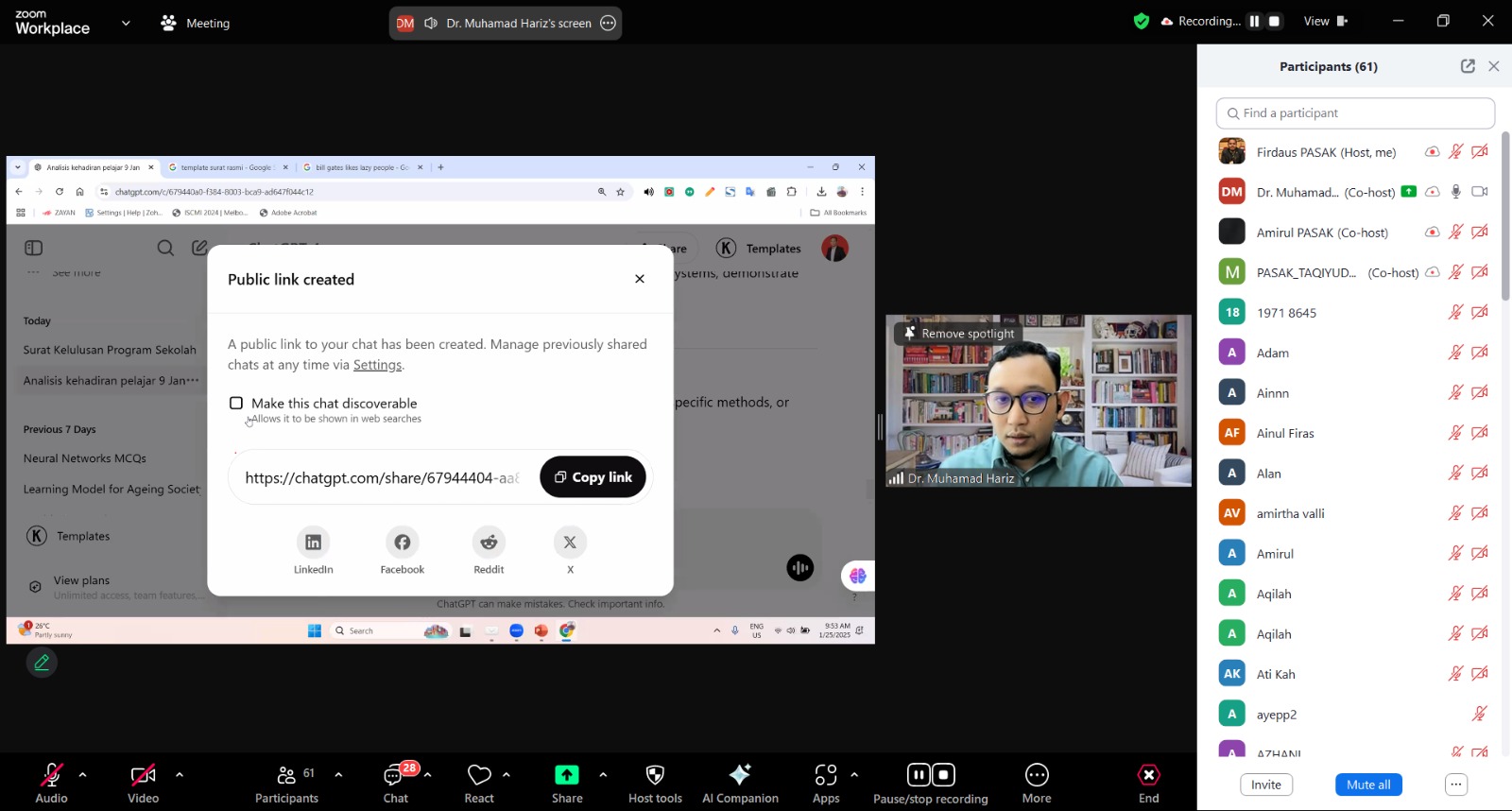
Task: Toggle microphone for Amirul PASAK co-host
Action: (1456, 232)
